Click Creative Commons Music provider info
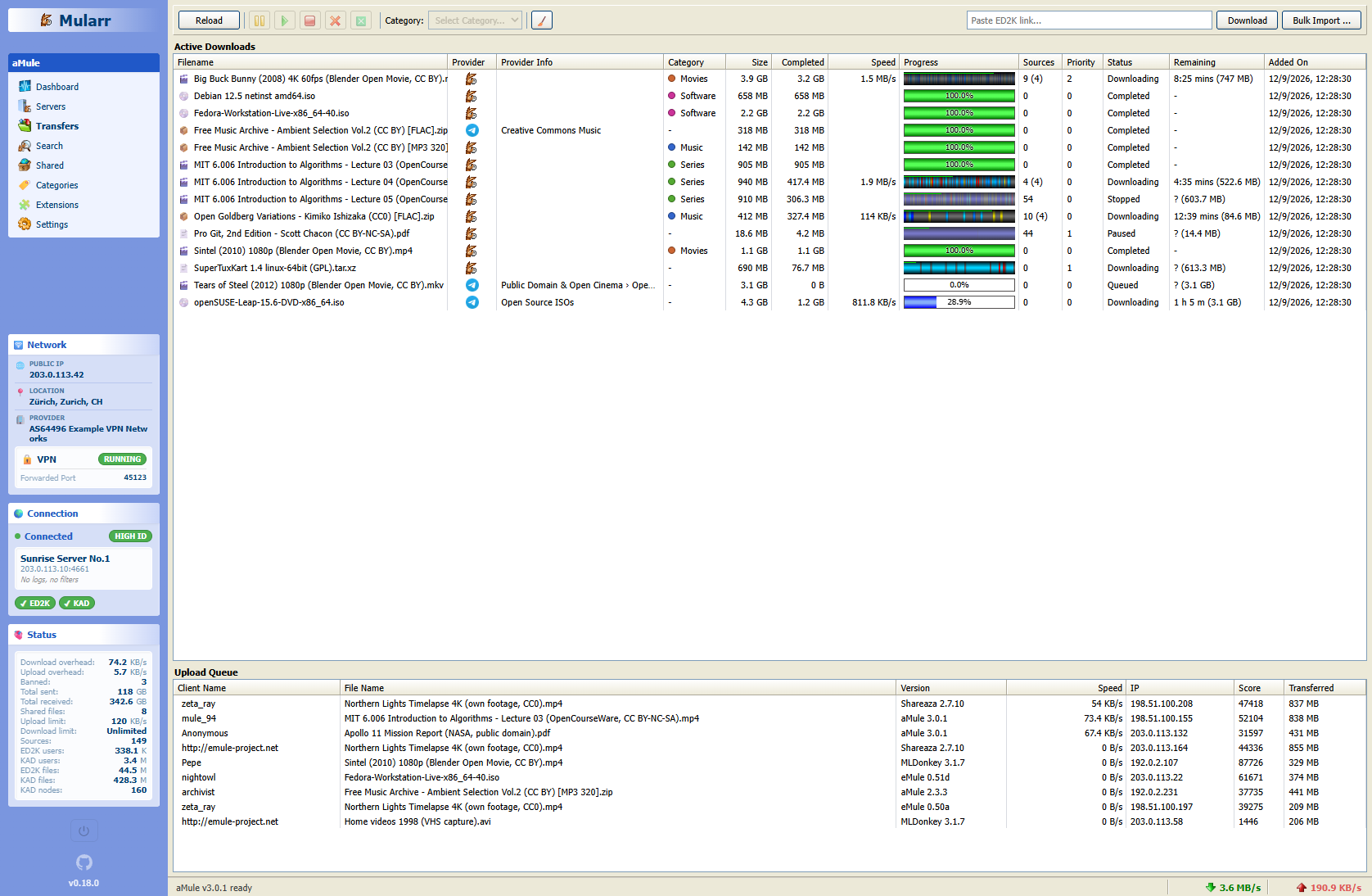 (551, 130)
